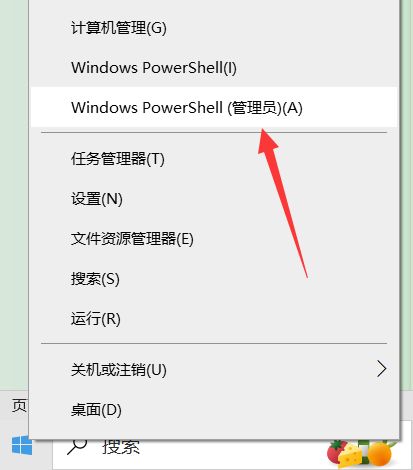Select the 搜索(S) menu entry

pos(215,279)
